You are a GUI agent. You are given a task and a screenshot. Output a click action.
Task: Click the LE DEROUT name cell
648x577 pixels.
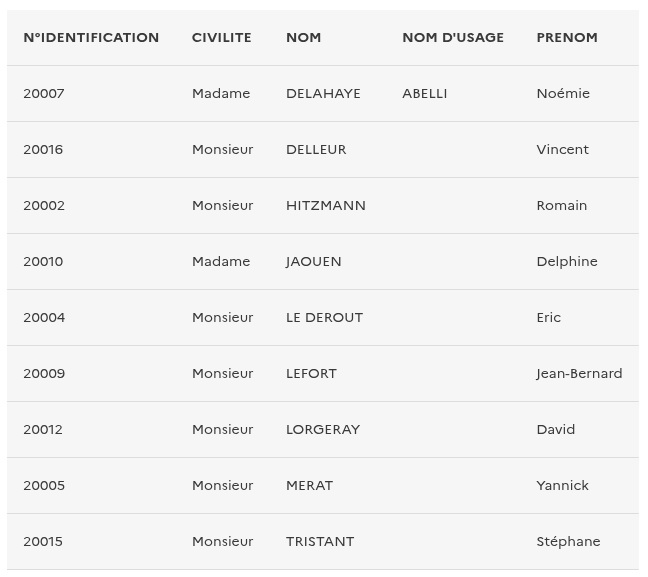[324, 318]
